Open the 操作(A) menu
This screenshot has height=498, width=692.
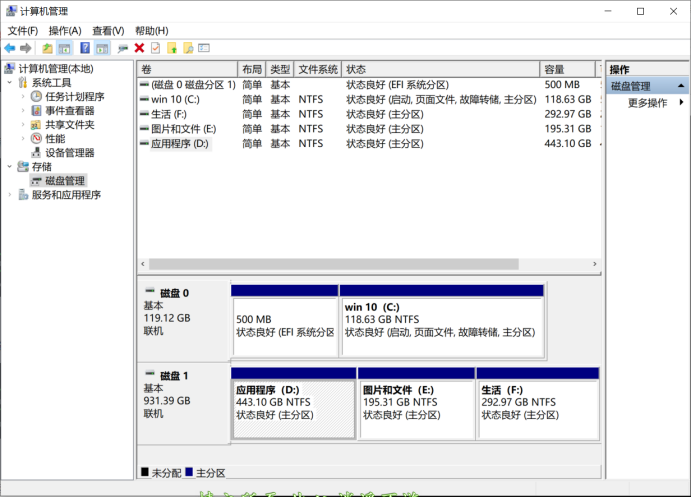[x=65, y=31]
